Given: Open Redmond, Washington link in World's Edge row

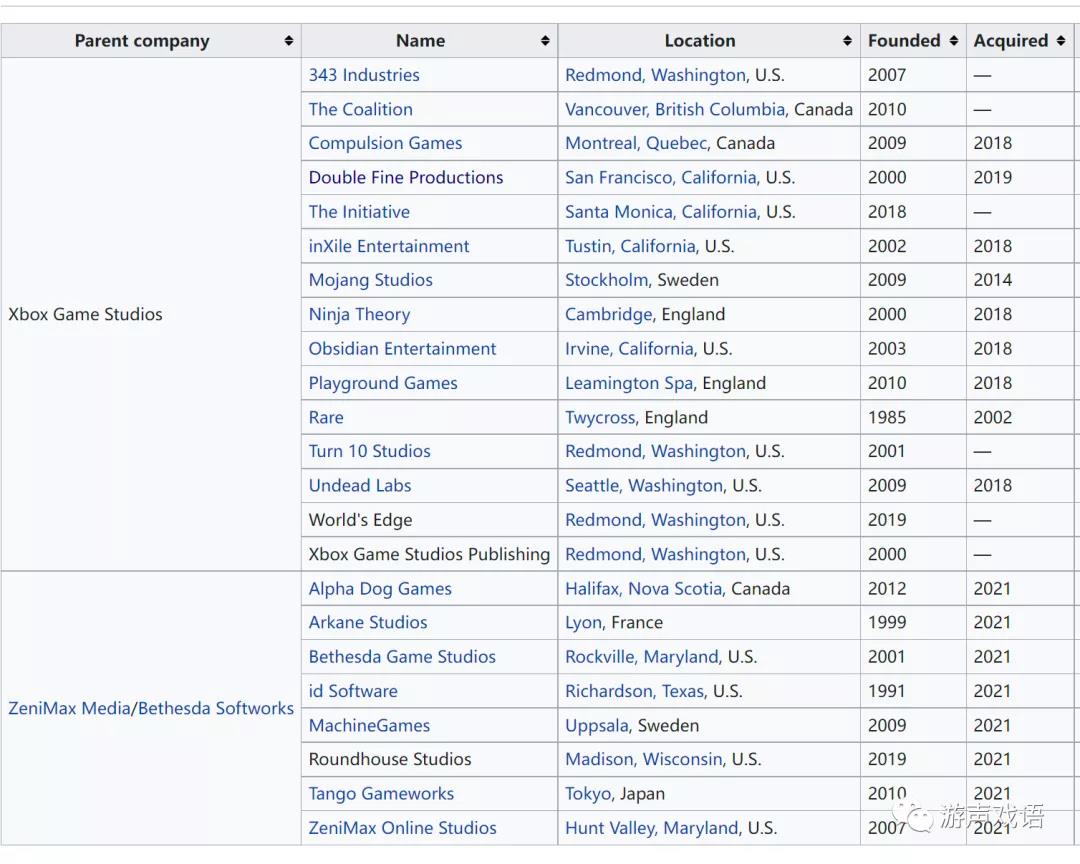Looking at the screenshot, I should point(656,520).
